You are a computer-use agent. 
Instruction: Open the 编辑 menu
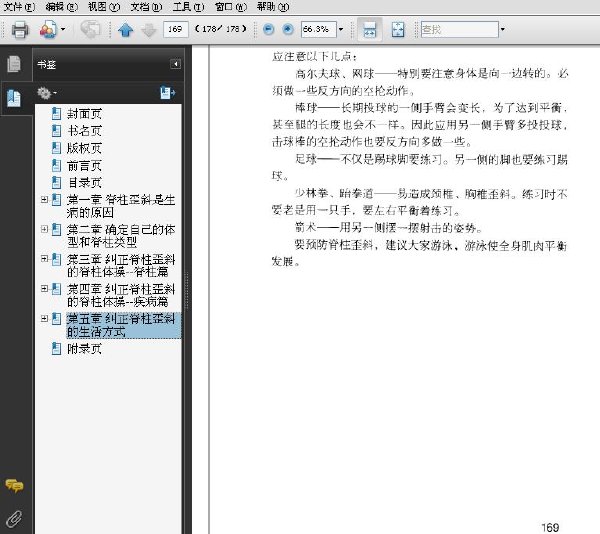tap(61, 7)
